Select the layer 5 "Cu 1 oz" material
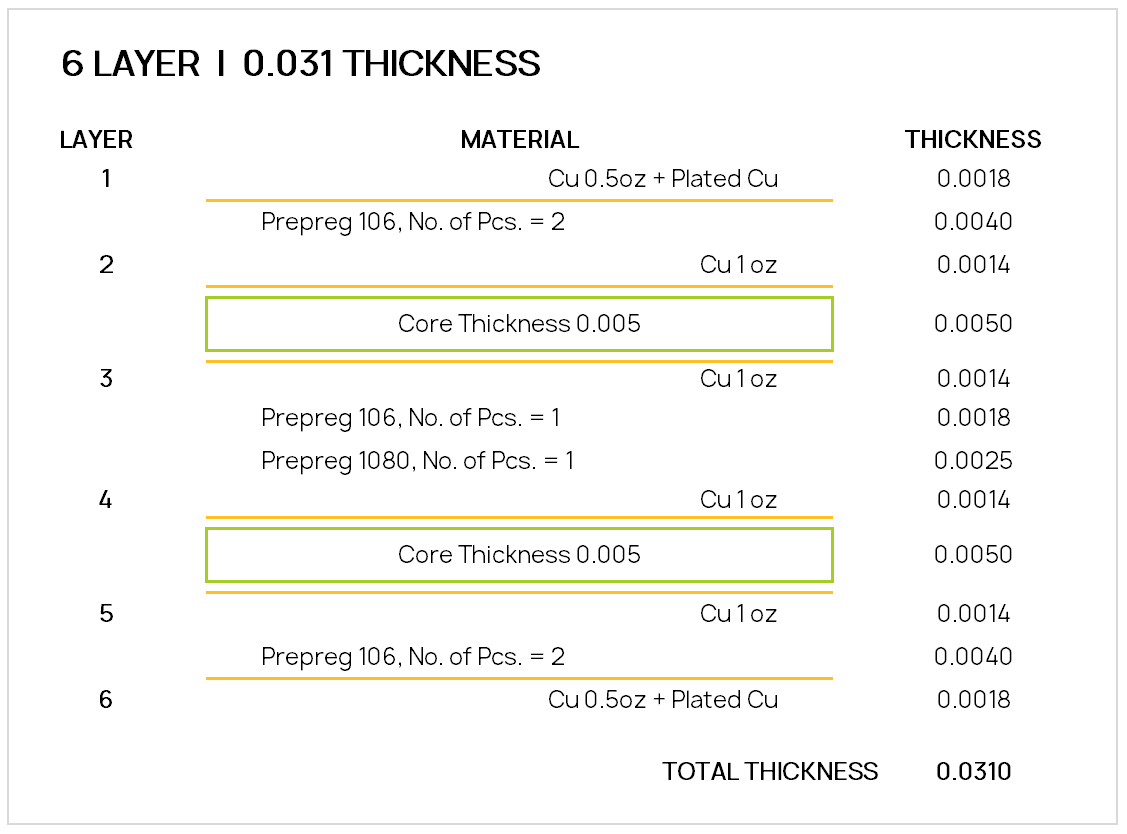This screenshot has height=834, width=1127. (738, 614)
